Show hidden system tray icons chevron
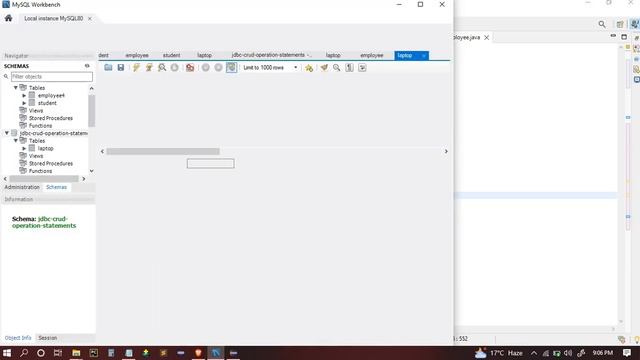The height and width of the screenshot is (360, 640). 534,353
